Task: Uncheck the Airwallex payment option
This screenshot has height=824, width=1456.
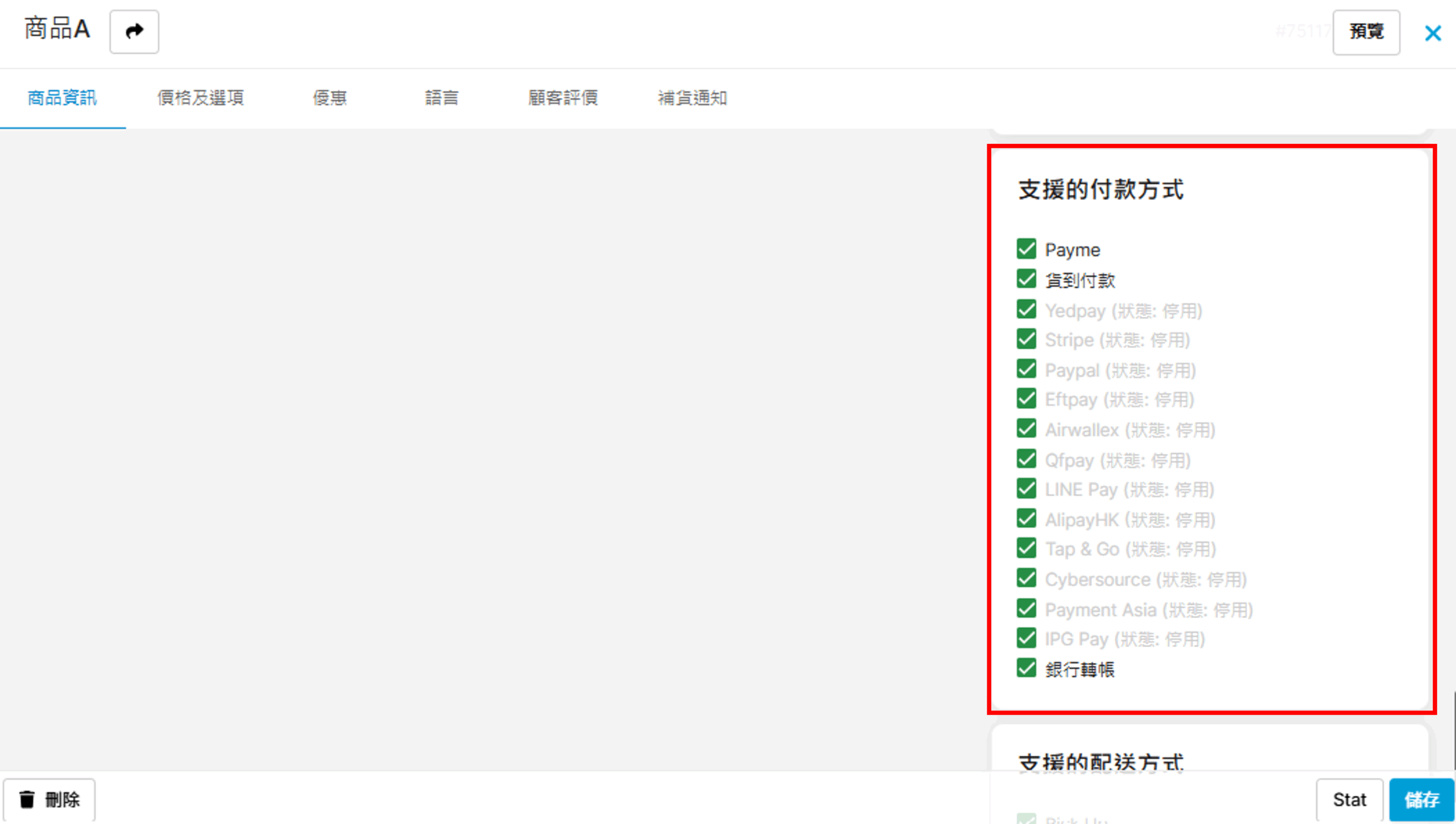Action: coord(1027,429)
